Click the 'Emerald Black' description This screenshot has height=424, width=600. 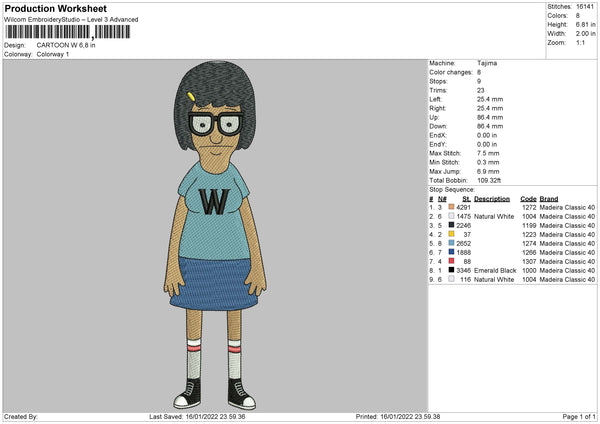pos(495,271)
